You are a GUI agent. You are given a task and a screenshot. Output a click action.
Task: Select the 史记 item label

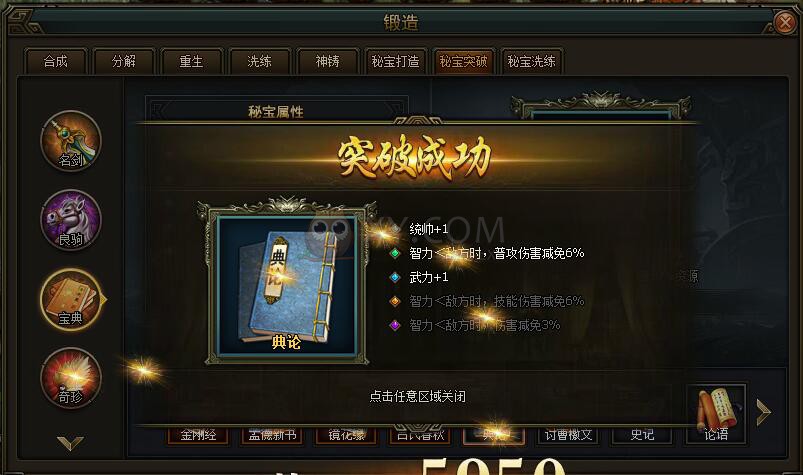[x=642, y=435]
